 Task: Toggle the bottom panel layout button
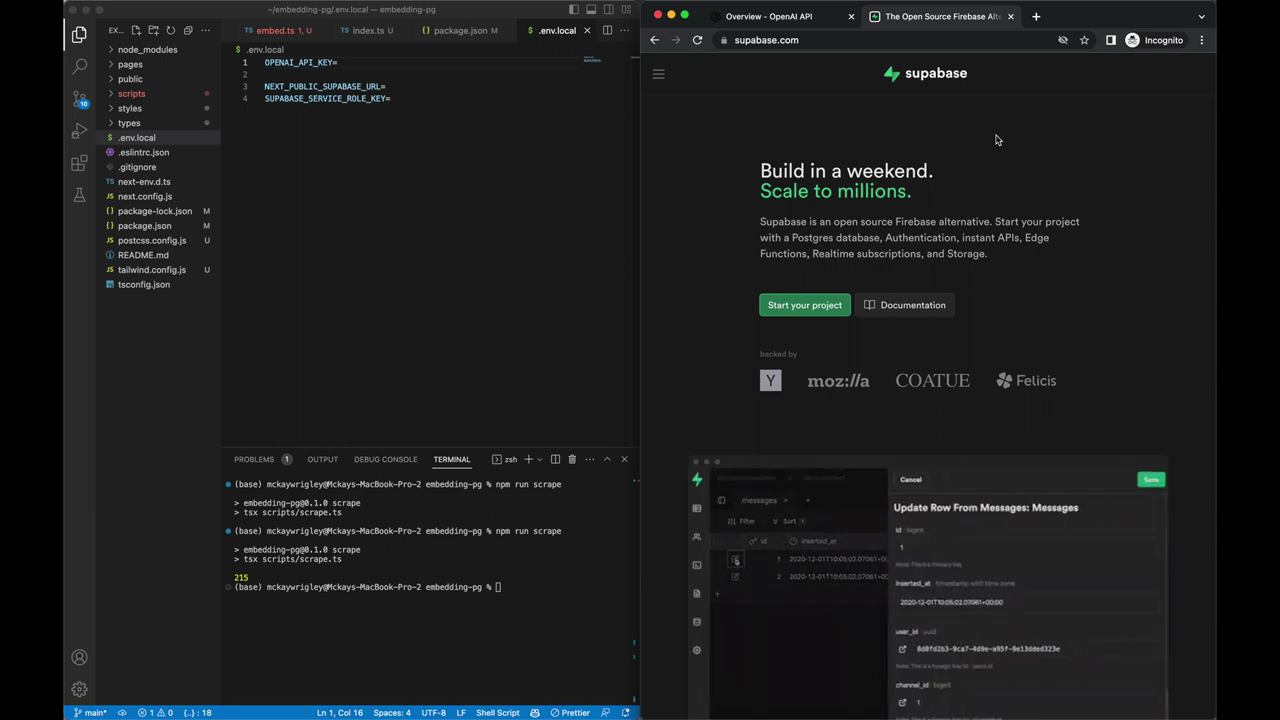[591, 9]
